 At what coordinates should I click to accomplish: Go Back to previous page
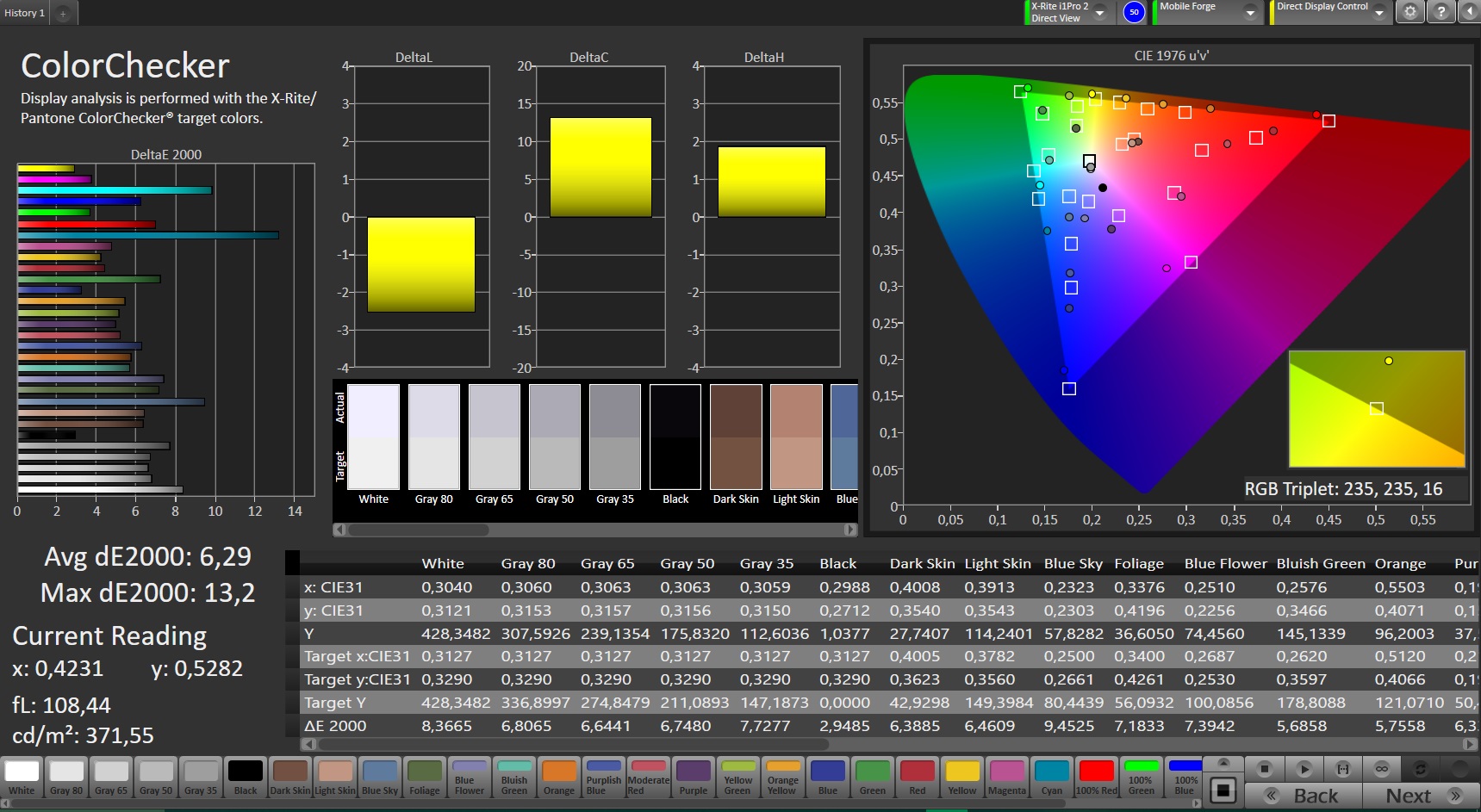pyautogui.click(x=1304, y=796)
